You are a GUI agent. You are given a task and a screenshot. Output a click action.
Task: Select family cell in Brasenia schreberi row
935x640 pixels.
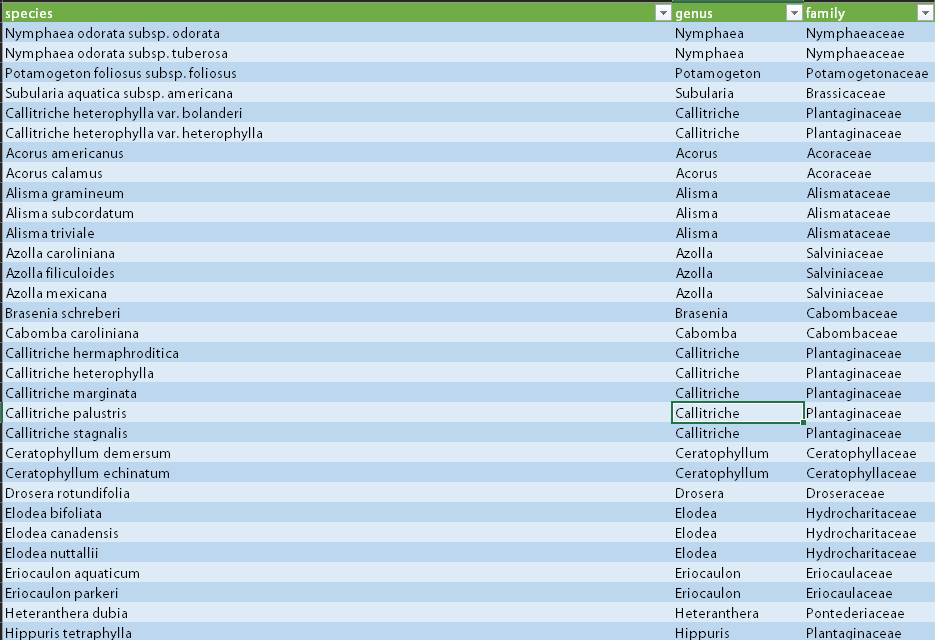[x=869, y=313]
